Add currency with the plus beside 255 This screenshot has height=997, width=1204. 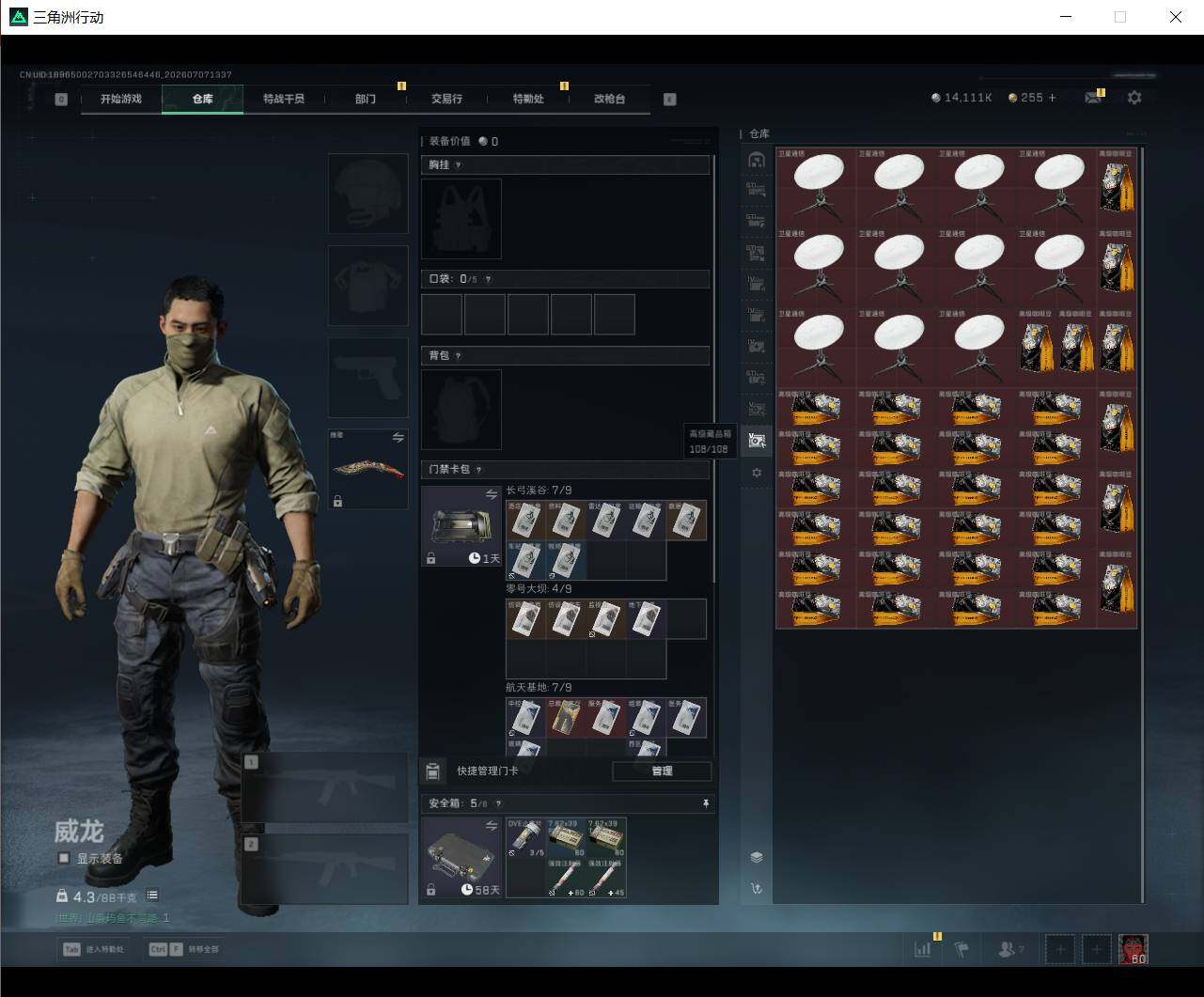[x=1052, y=98]
